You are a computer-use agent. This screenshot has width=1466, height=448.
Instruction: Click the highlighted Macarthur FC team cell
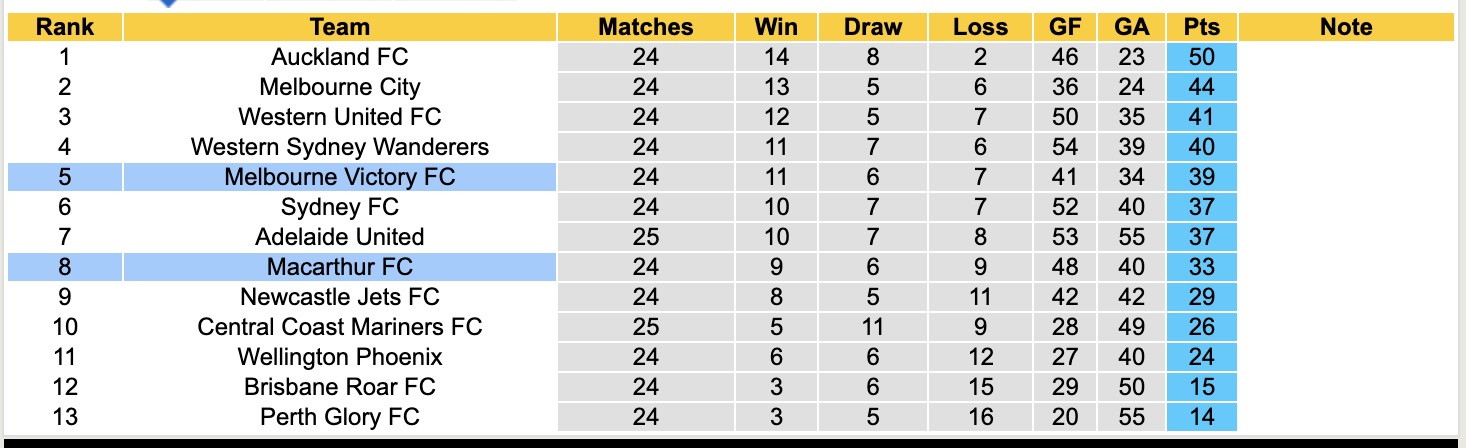(x=340, y=267)
